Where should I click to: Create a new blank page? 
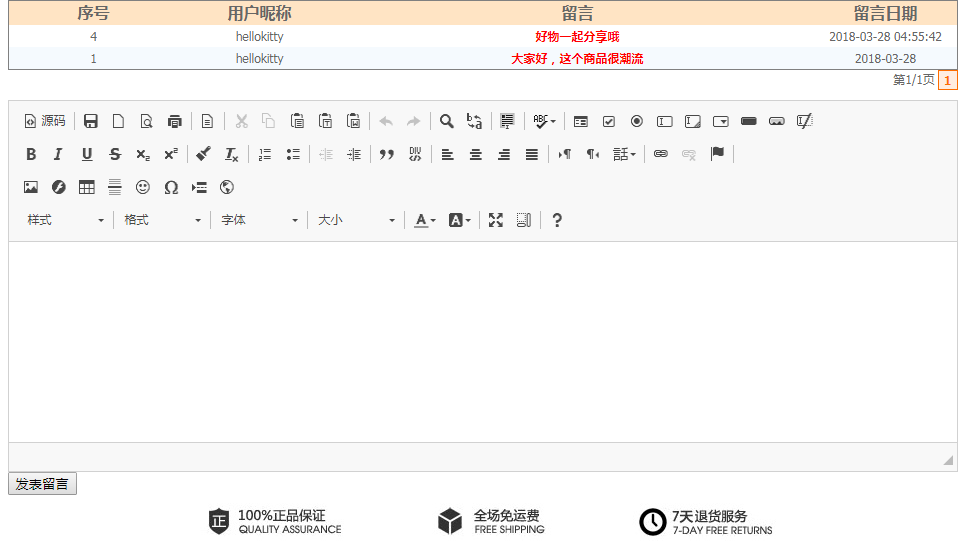[x=118, y=121]
